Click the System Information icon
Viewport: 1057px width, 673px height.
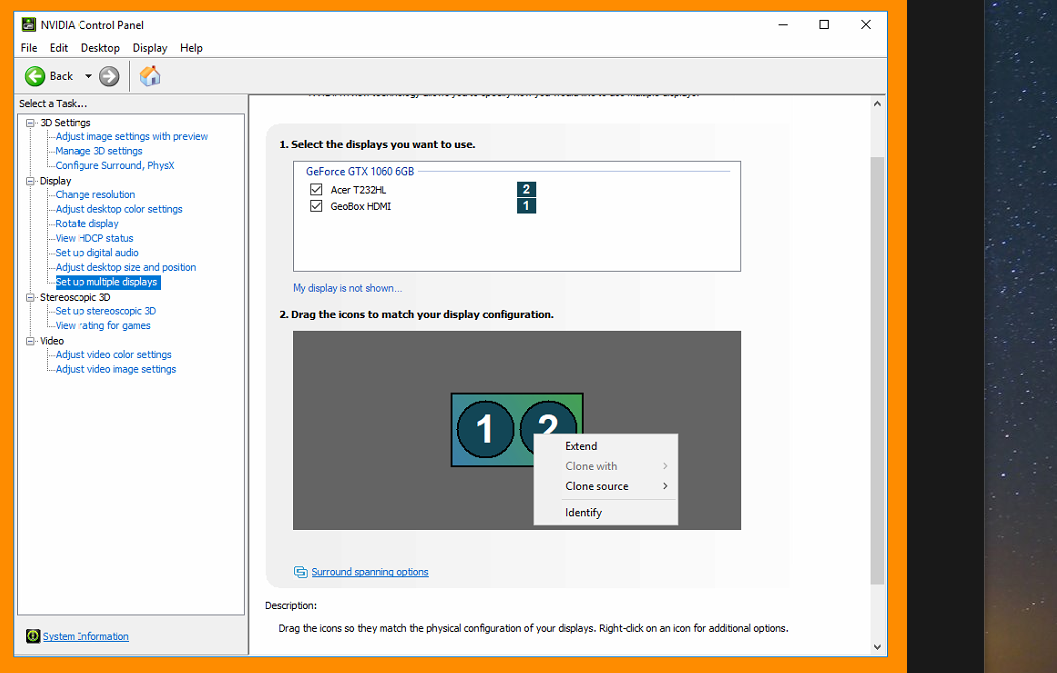click(x=33, y=636)
